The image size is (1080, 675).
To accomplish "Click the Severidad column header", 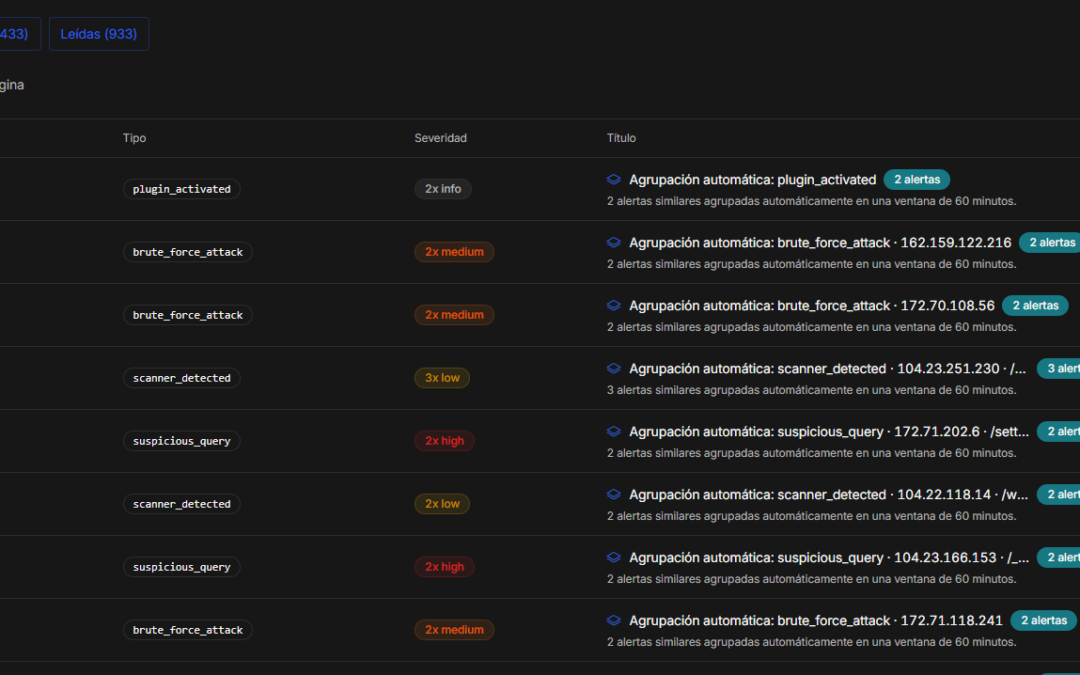I will click(440, 138).
